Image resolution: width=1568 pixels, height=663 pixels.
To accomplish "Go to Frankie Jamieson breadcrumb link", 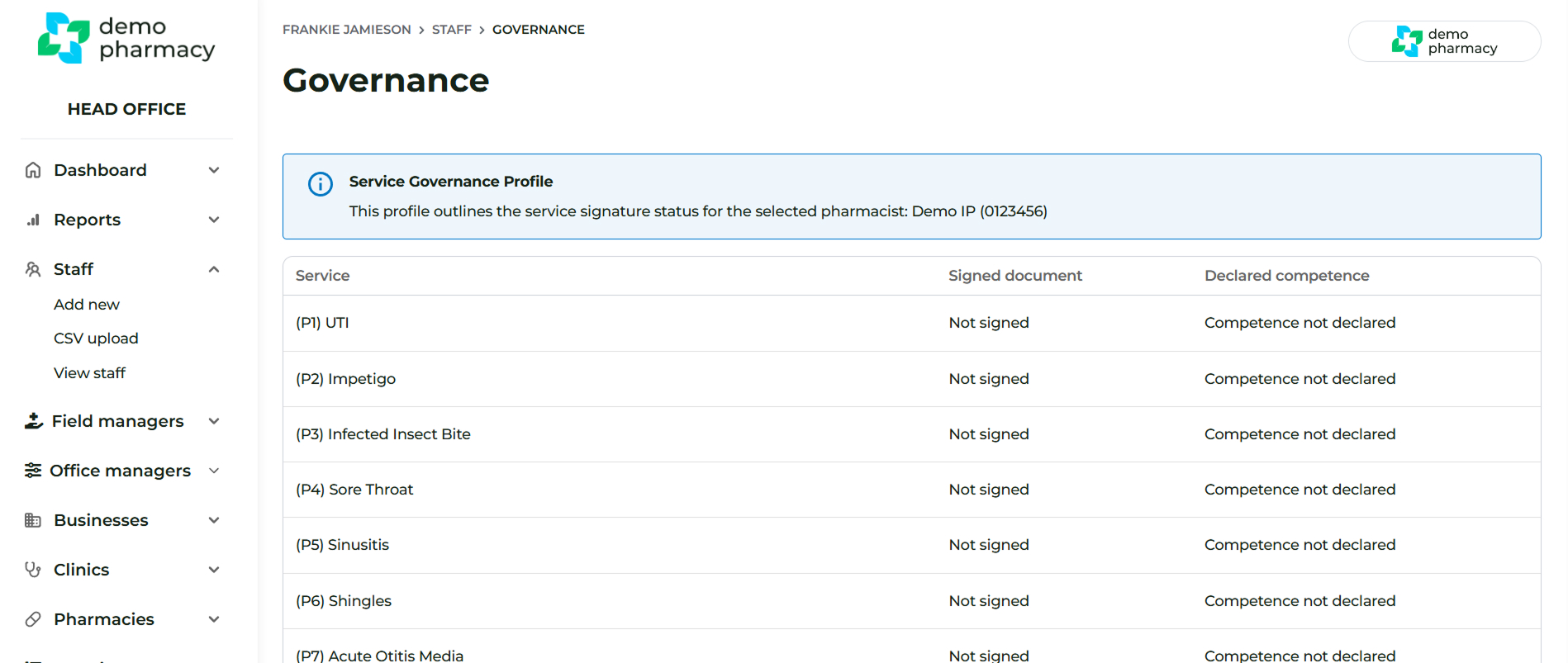I will pyautogui.click(x=346, y=30).
